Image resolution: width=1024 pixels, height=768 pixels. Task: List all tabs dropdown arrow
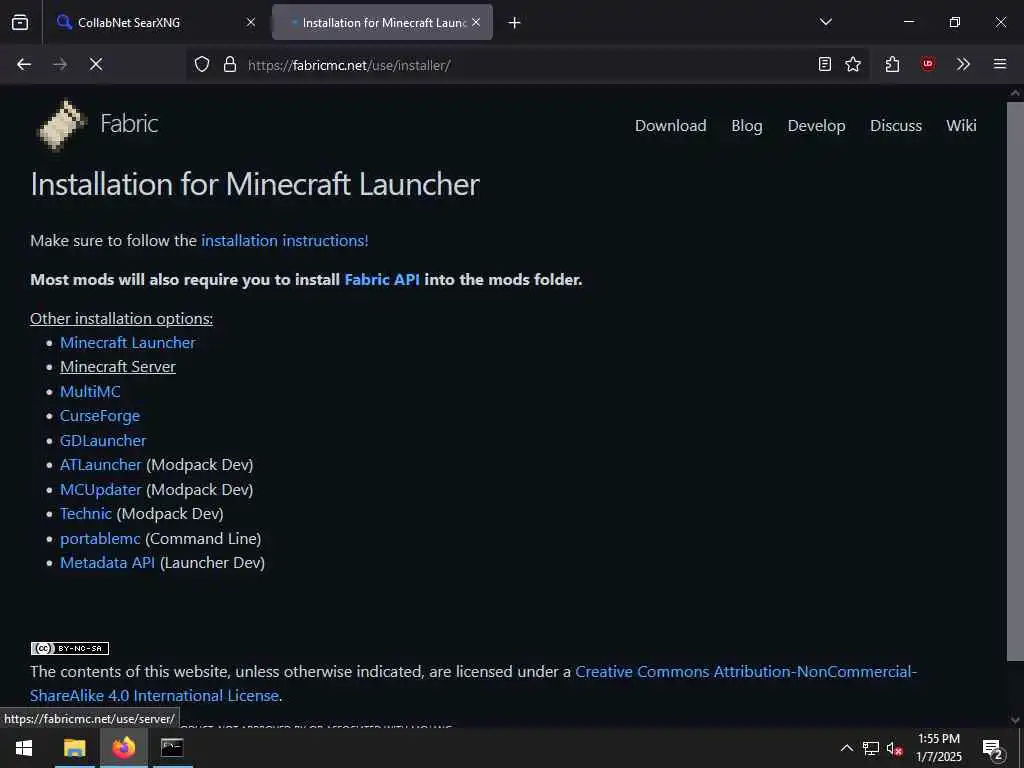pyautogui.click(x=825, y=22)
